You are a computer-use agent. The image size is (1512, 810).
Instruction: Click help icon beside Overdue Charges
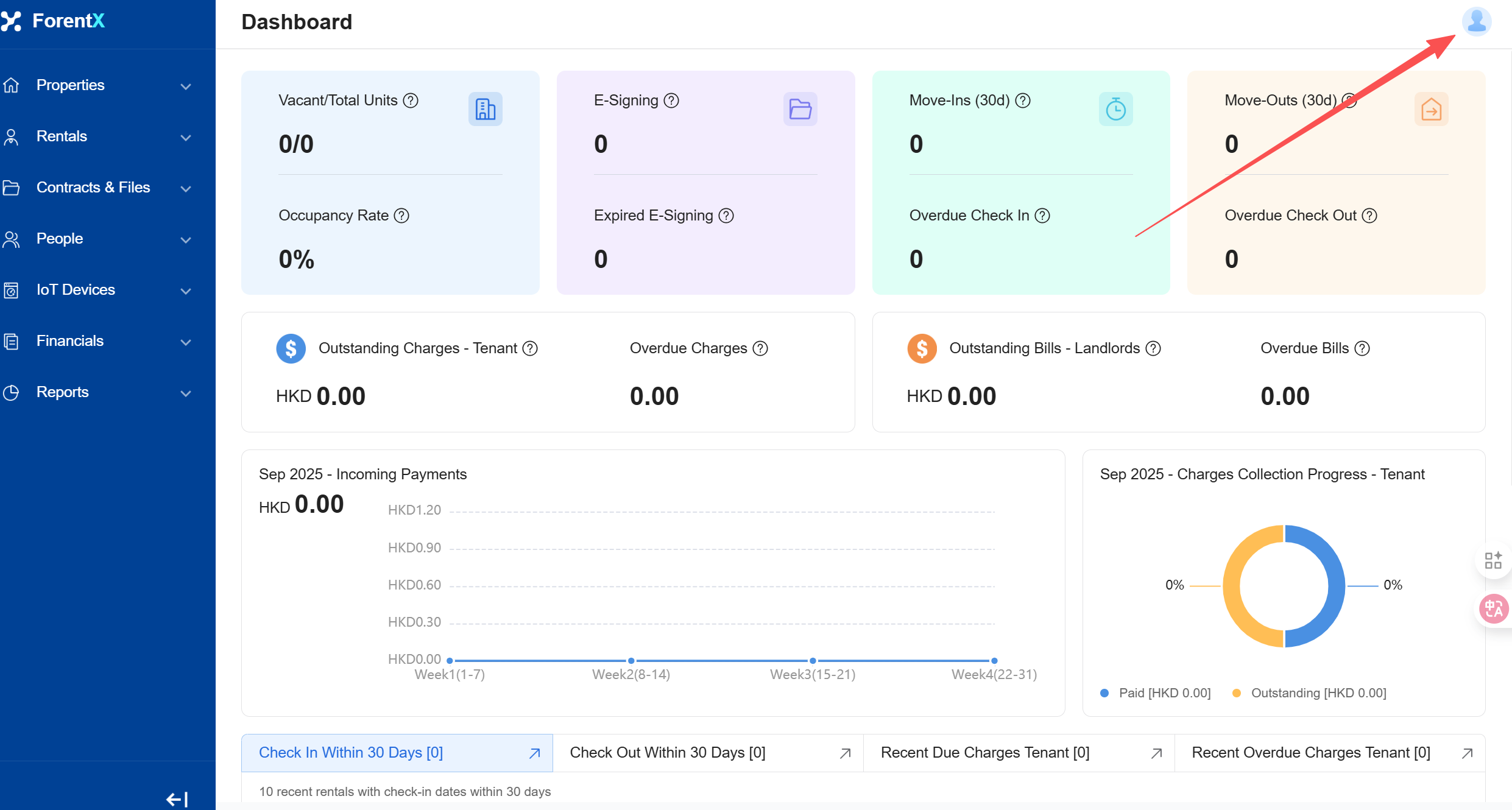tap(760, 348)
